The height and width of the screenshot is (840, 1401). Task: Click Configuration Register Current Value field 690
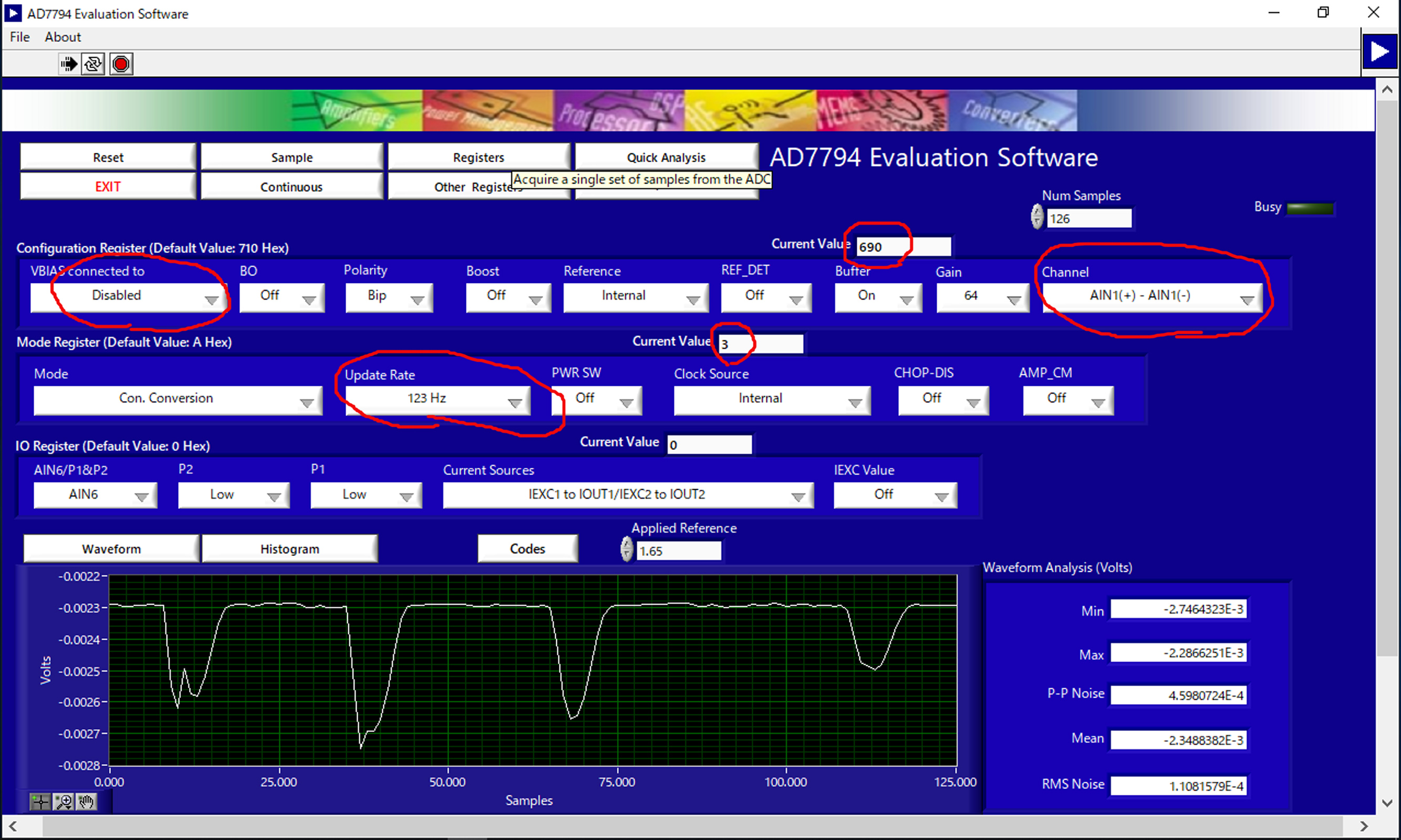903,247
